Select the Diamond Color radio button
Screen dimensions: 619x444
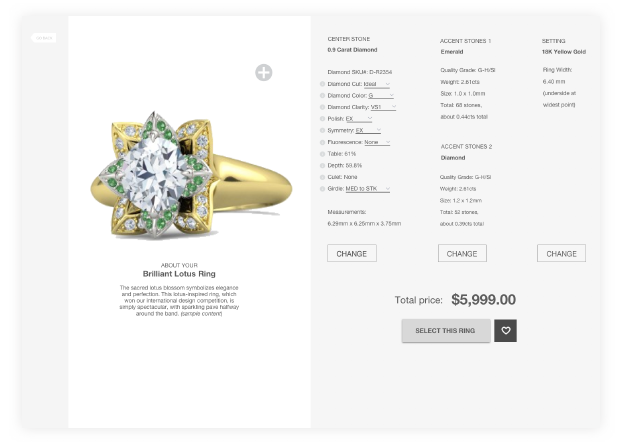[322, 96]
